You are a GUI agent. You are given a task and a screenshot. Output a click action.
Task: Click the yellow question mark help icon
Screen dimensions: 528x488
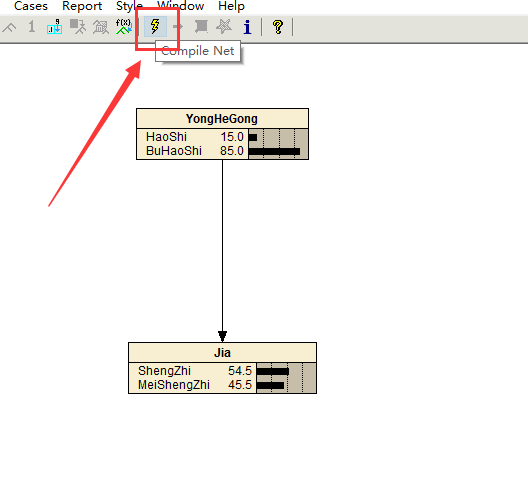[x=278, y=27]
